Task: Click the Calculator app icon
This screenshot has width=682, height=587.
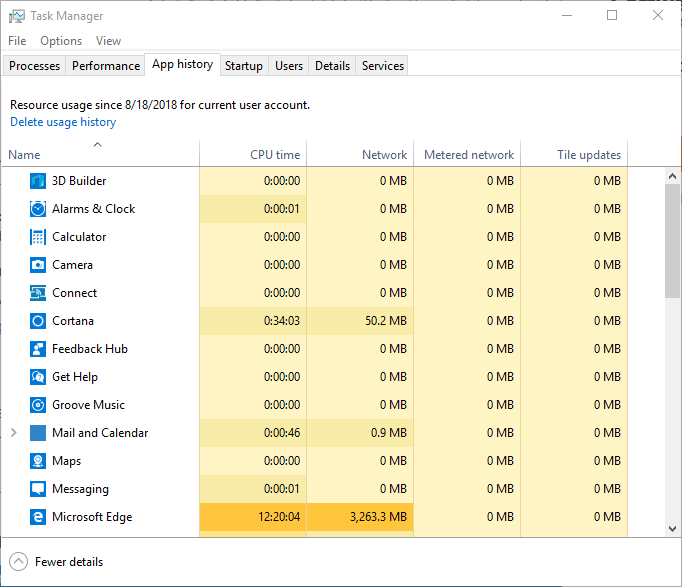Action: pyautogui.click(x=38, y=237)
